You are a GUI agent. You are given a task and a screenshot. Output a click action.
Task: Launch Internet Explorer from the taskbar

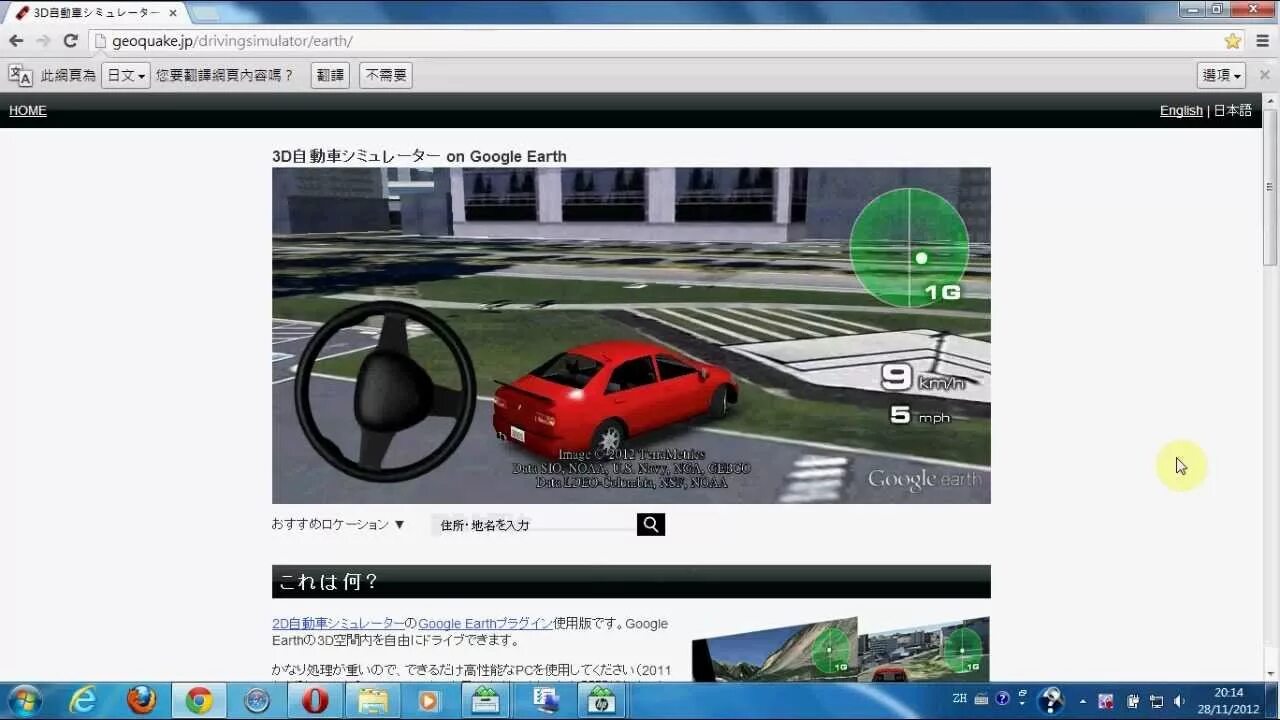click(x=83, y=701)
